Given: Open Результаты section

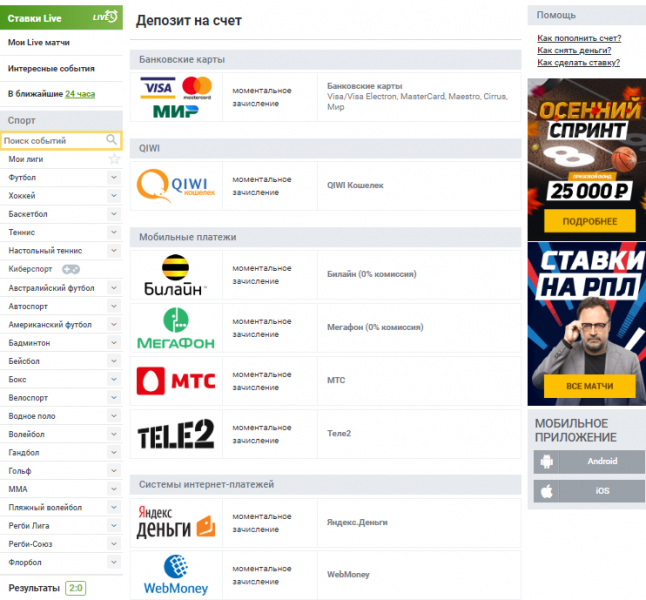Looking at the screenshot, I should coord(34,588).
